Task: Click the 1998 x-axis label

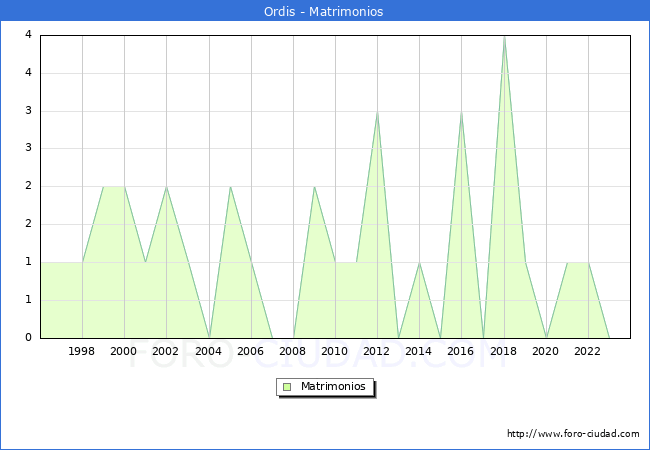Action: click(81, 351)
